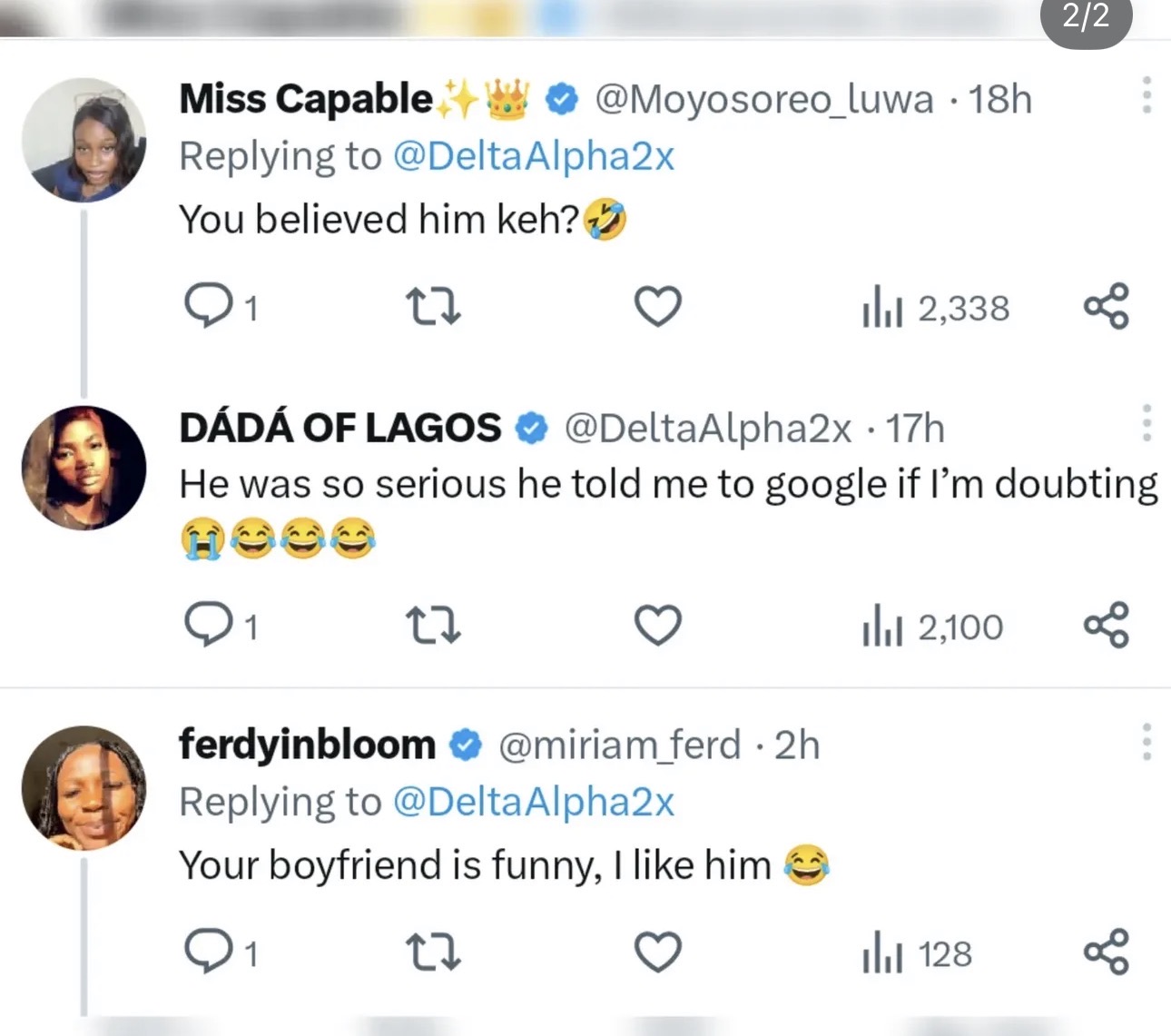Viewport: 1171px width, 1036px height.
Task: Open ferdyinbloom's profile picture
Action: (x=84, y=787)
